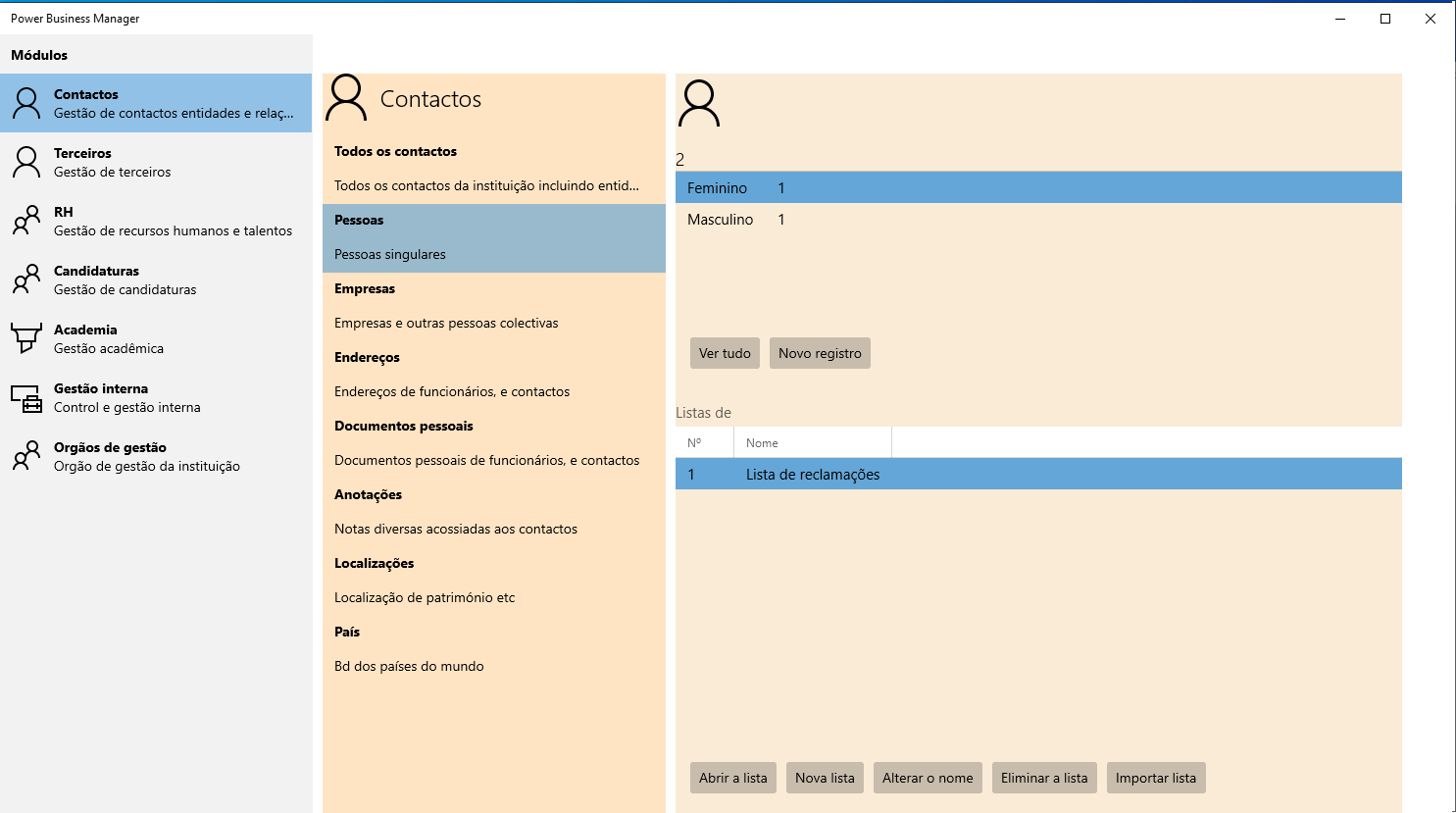
Task: Click 'Notas diversas acossiadas aos contactos' text
Action: [456, 529]
